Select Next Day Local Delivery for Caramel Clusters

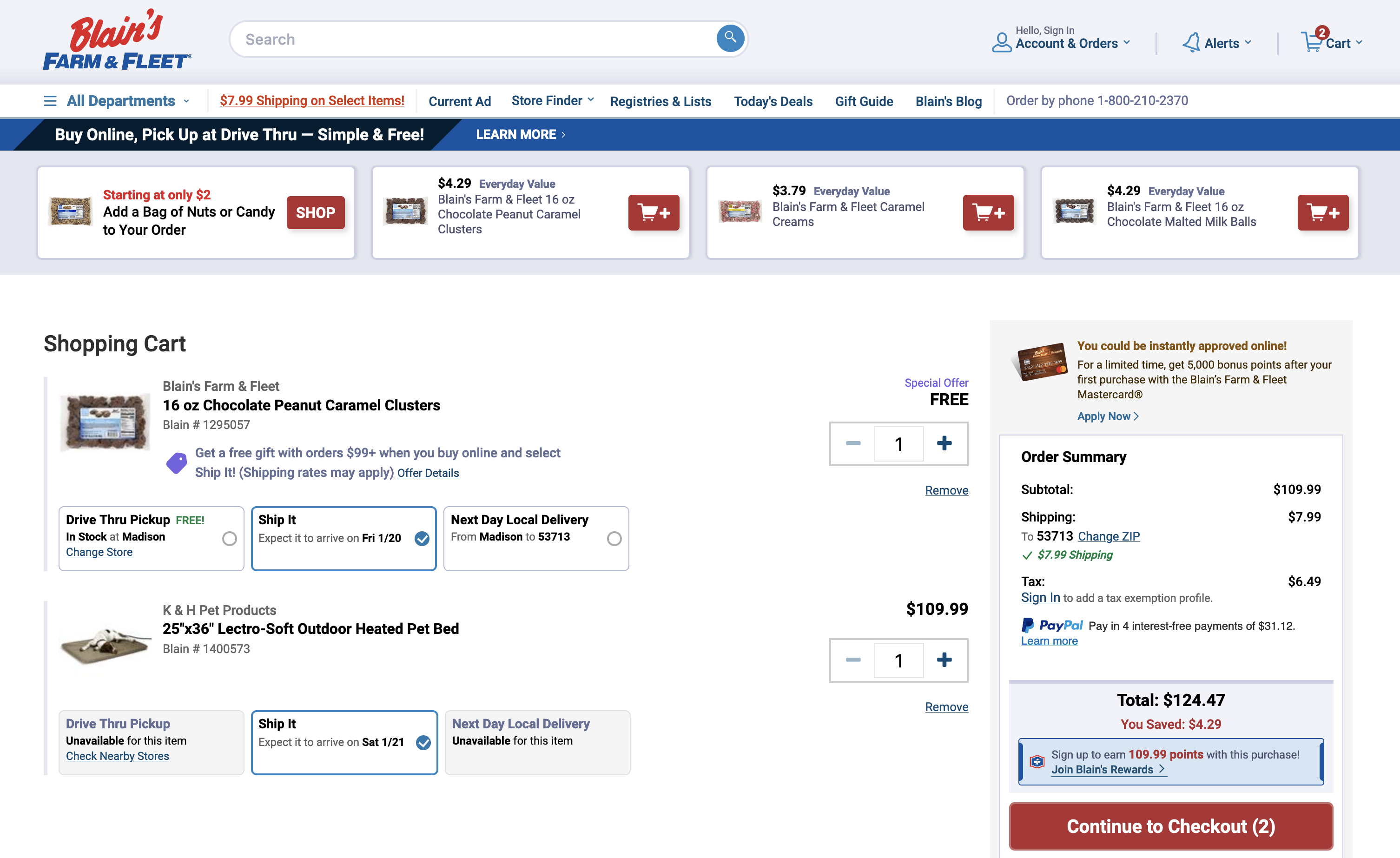click(x=614, y=538)
